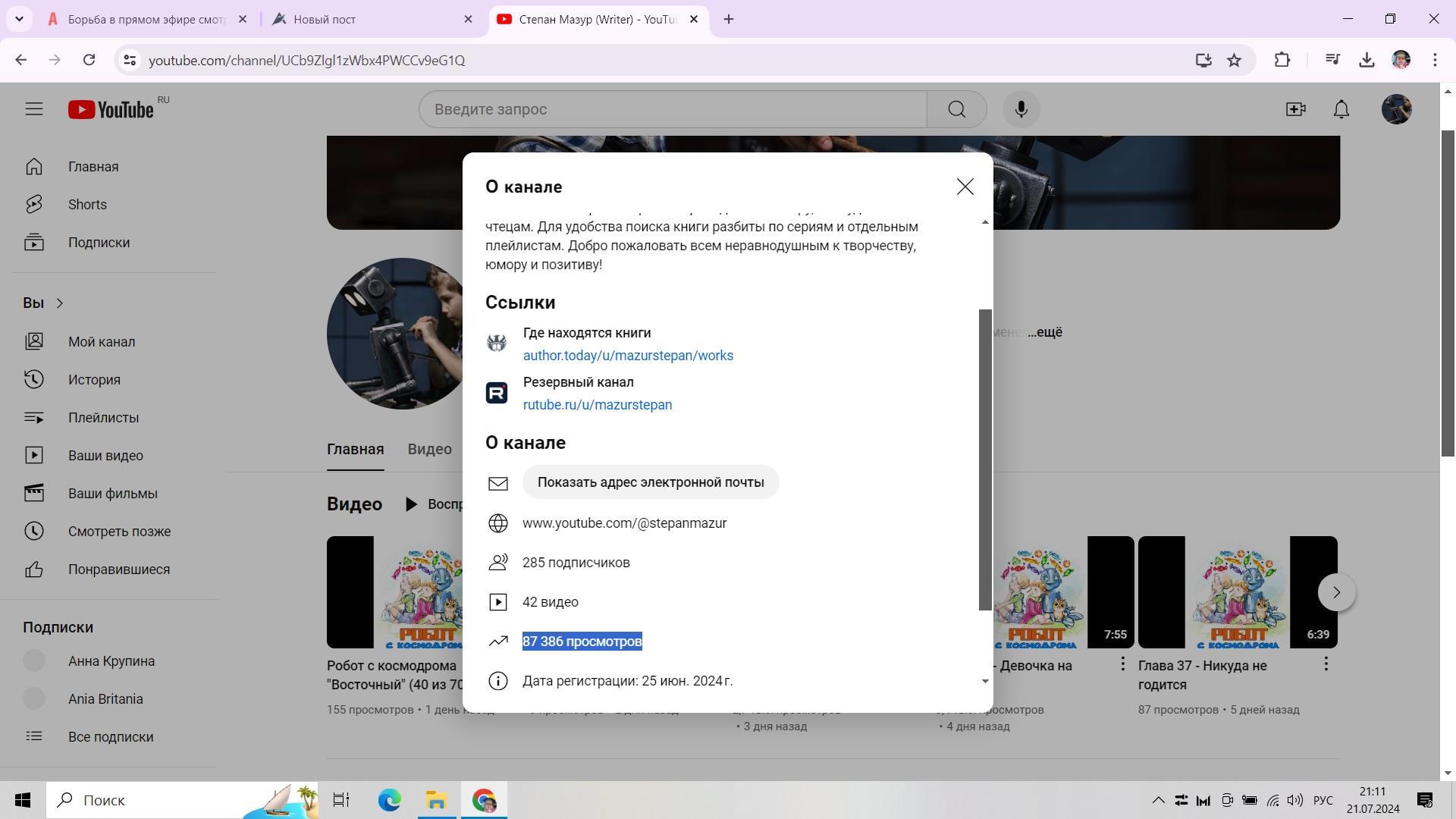This screenshot has height=819, width=1456.
Task: Show next videos with carousel arrow
Action: (1336, 592)
